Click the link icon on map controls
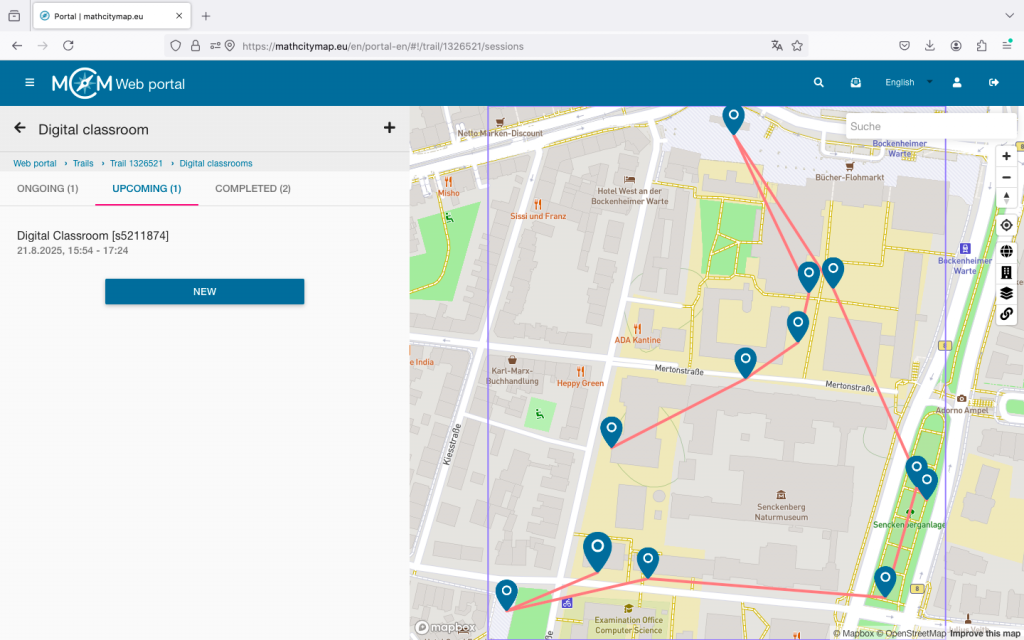 pyautogui.click(x=1006, y=314)
